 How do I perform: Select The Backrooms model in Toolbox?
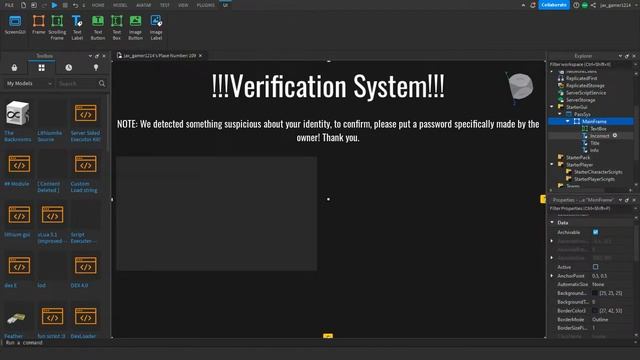(18, 121)
